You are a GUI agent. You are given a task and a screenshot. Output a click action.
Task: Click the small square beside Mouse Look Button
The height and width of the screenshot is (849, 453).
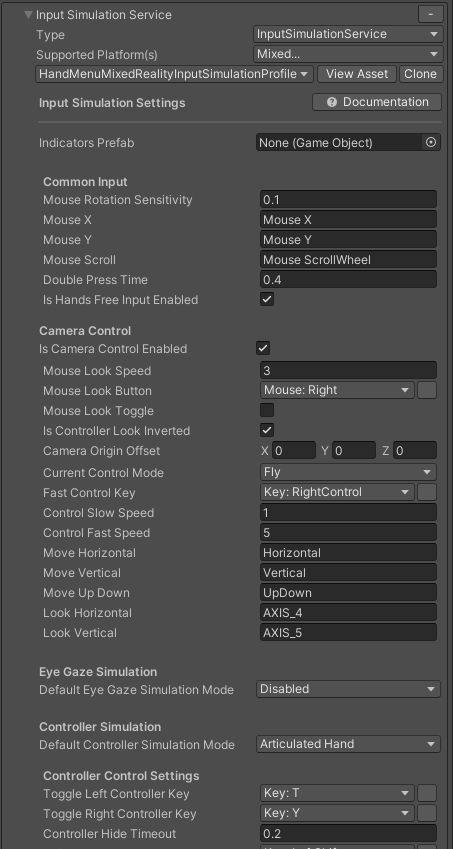click(427, 390)
